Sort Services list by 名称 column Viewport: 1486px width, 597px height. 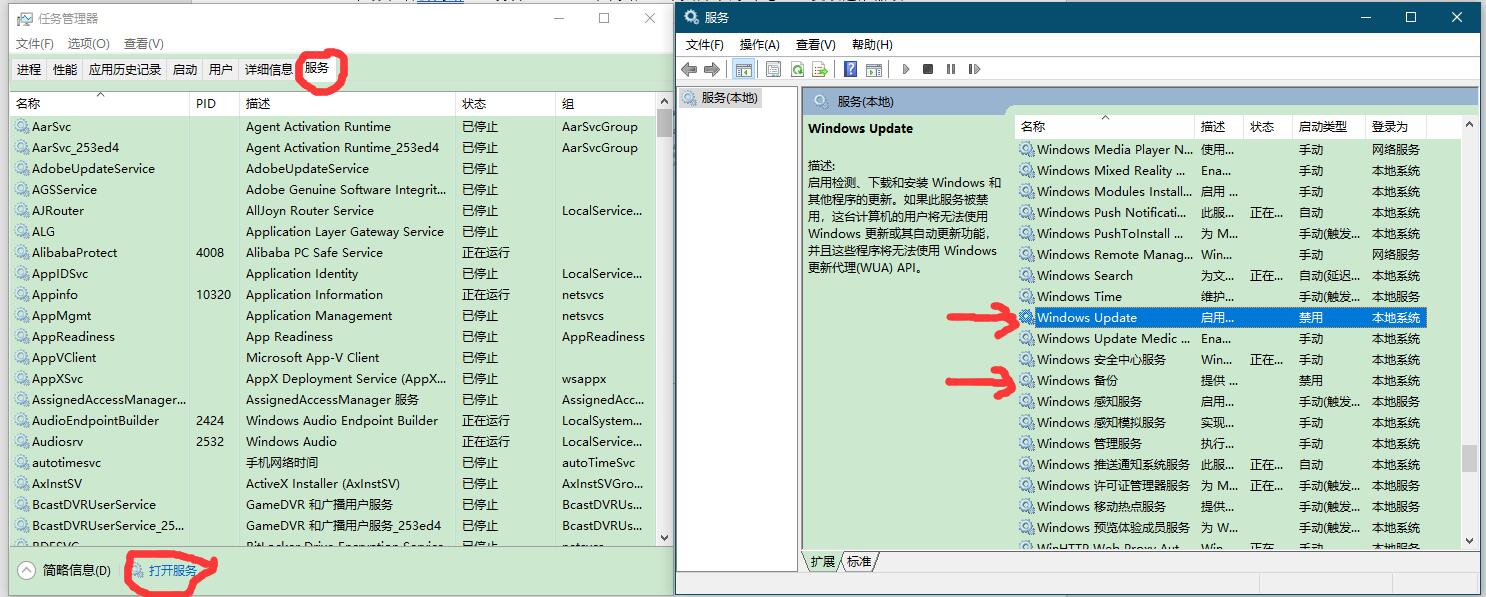coord(1104,127)
